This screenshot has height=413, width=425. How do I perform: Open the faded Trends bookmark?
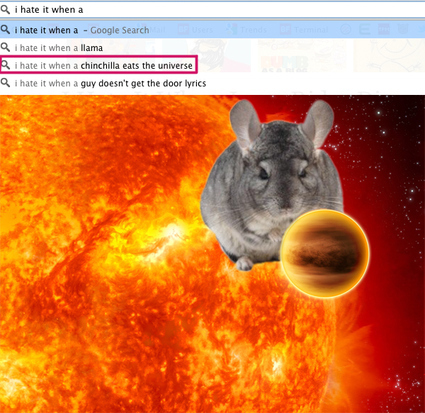coord(247,30)
